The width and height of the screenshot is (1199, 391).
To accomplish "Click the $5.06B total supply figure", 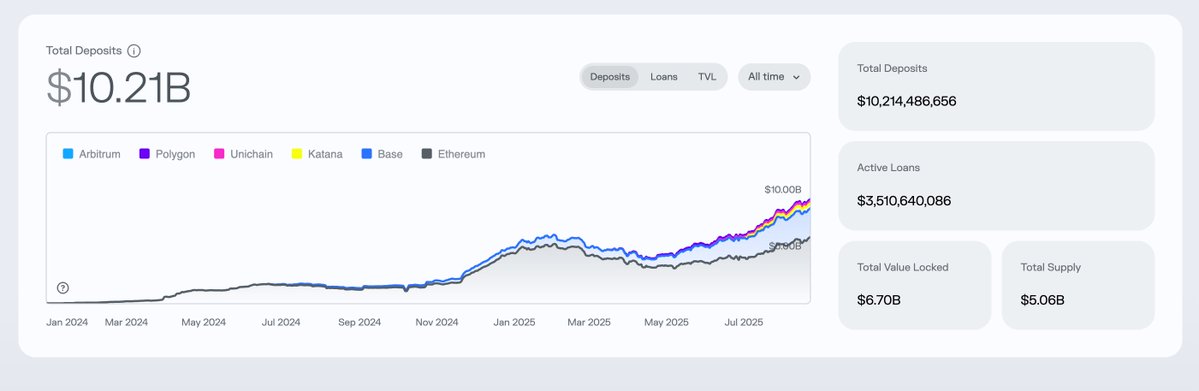I will coord(1042,300).
